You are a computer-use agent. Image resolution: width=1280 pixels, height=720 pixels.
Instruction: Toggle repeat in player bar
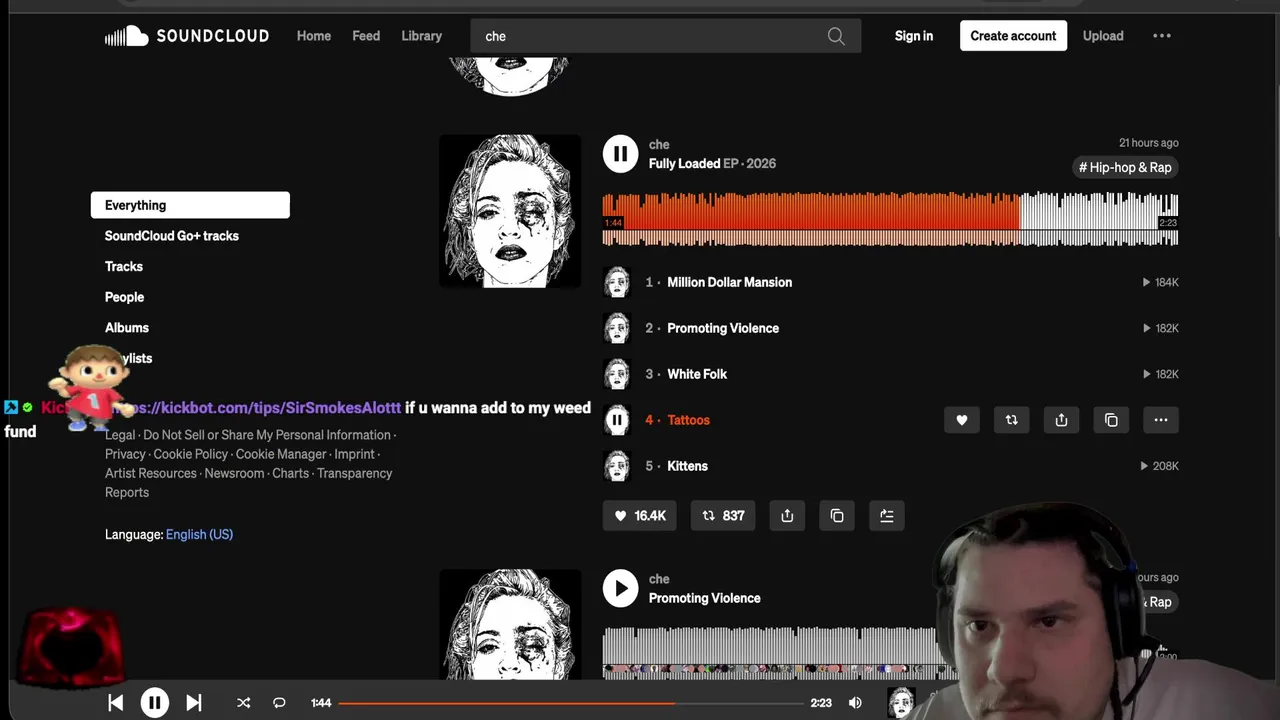279,703
